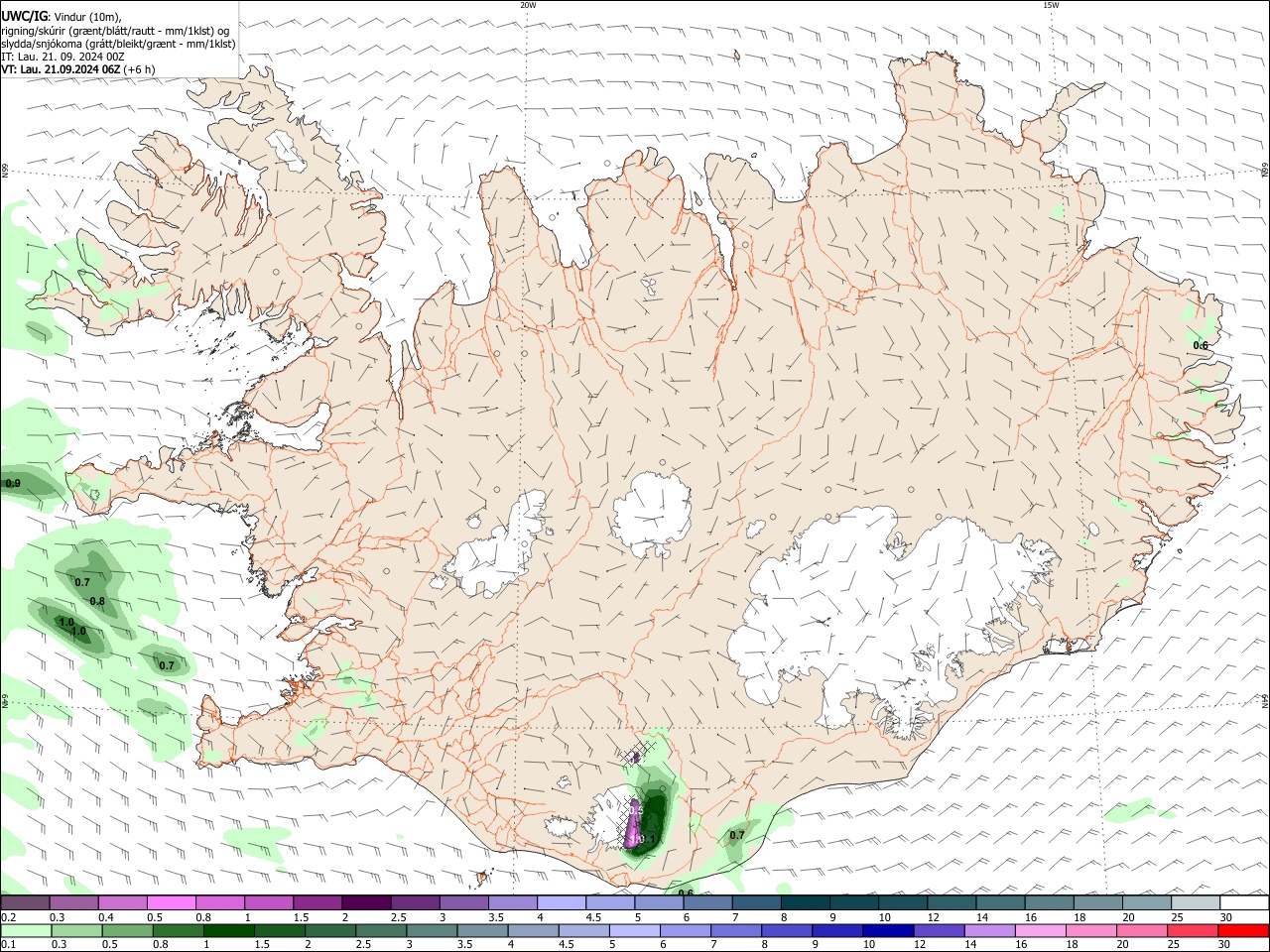Click the '0.7' value on the south coast
This screenshot has height=952, width=1270.
737,836
